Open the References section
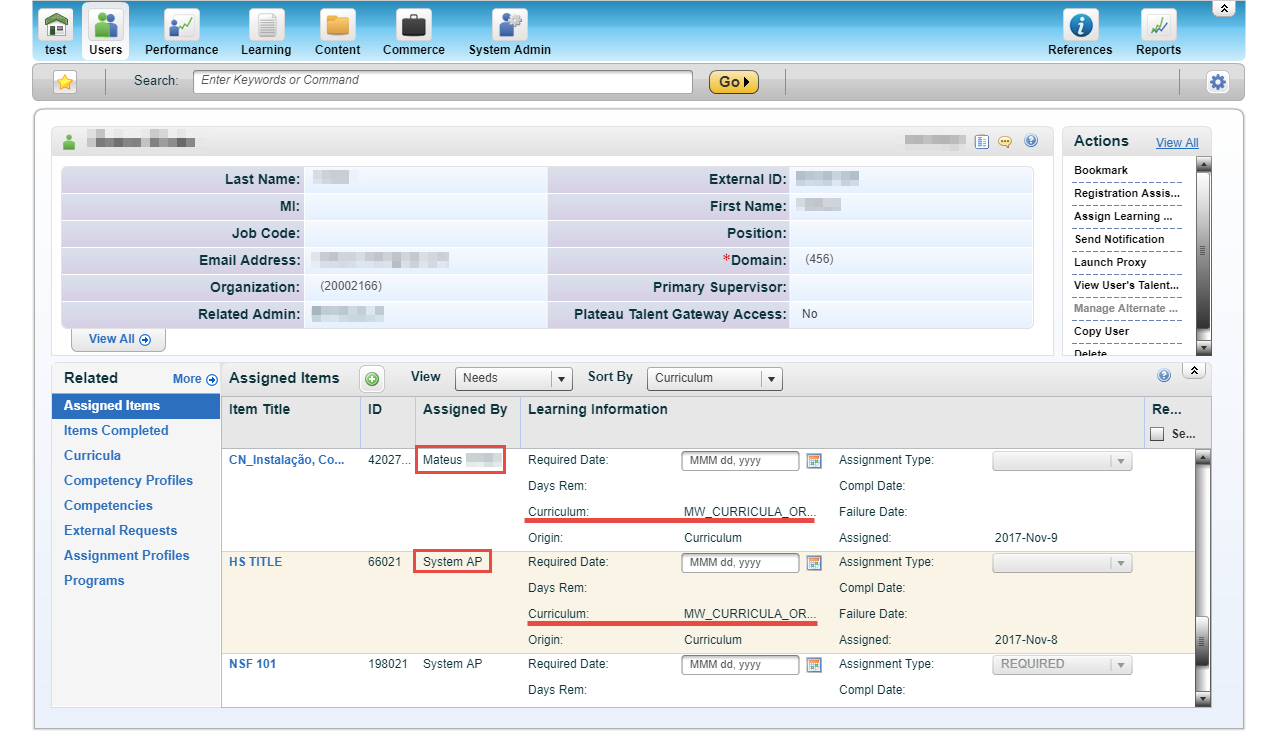This screenshot has width=1277, height=736. point(1080,31)
